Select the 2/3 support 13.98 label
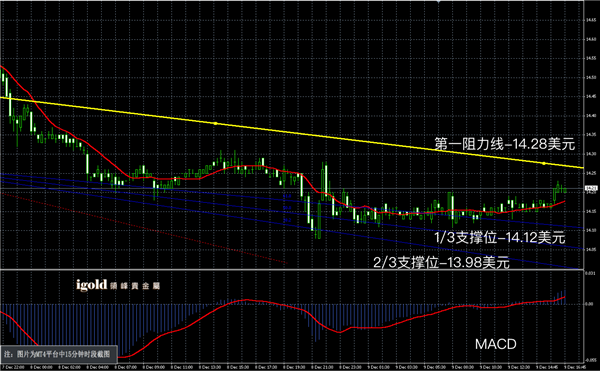Screen dimensions: 600x371 441,263
